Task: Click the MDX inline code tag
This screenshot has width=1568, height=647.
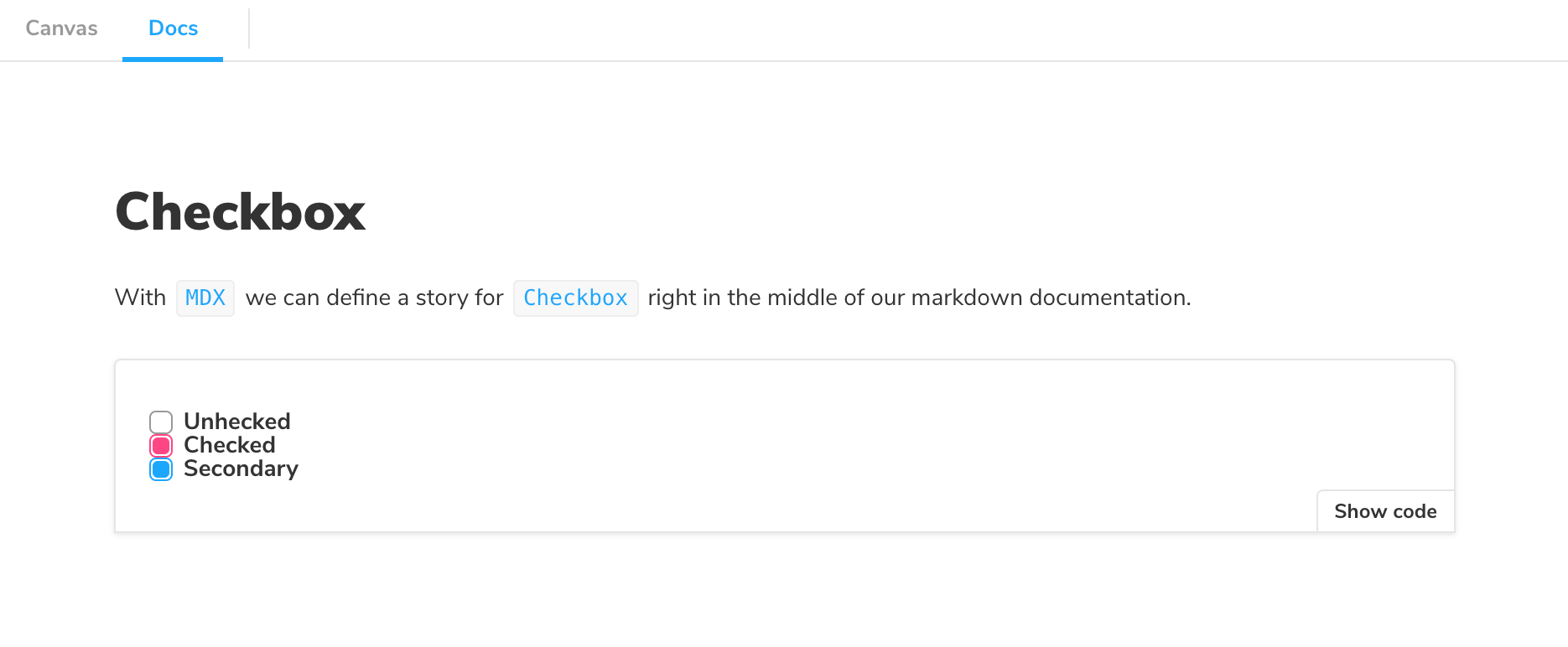Action: tap(205, 298)
